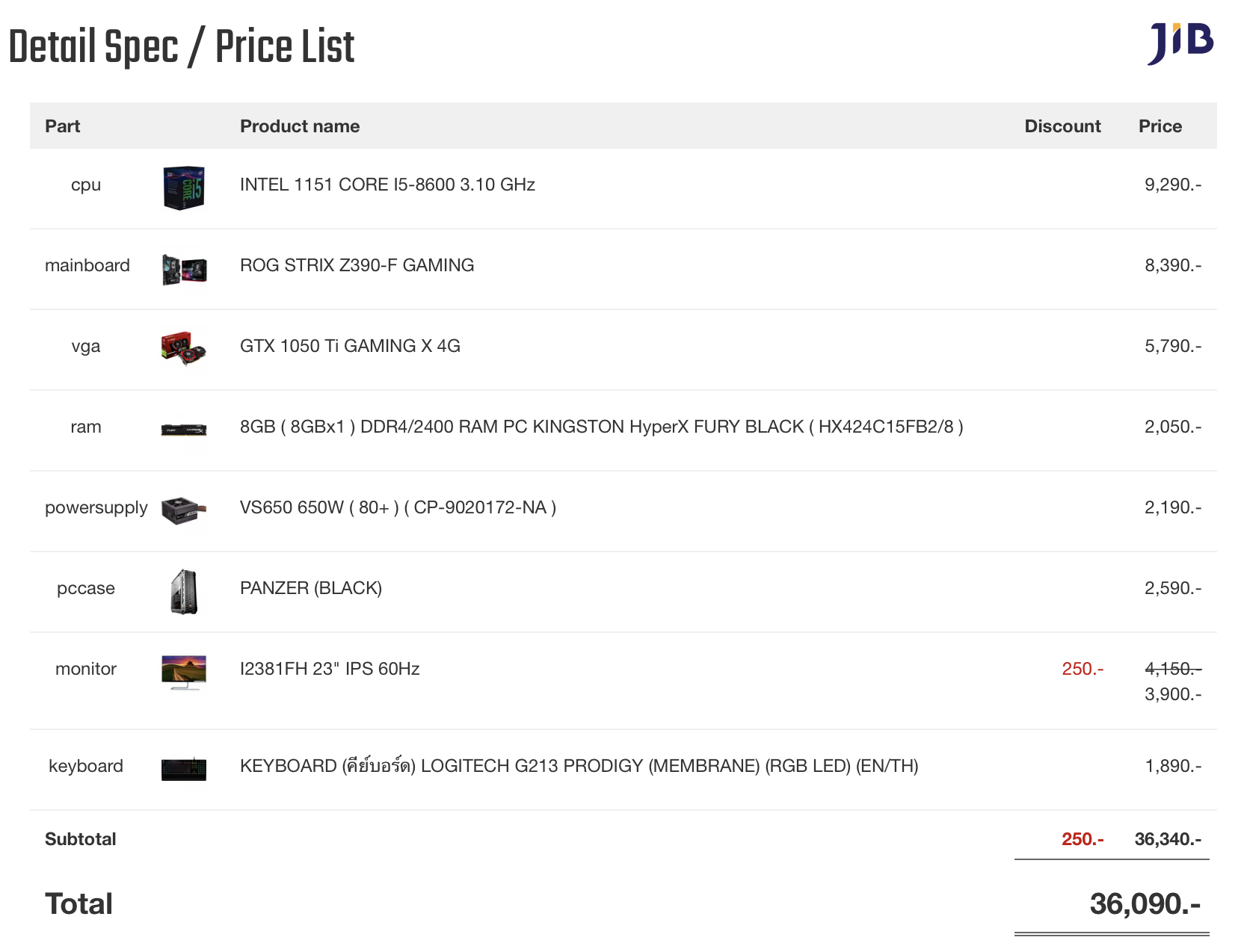Viewport: 1247px width, 952px height.
Task: Click the PANZER (BLACK) product name
Action: pyautogui.click(x=311, y=588)
